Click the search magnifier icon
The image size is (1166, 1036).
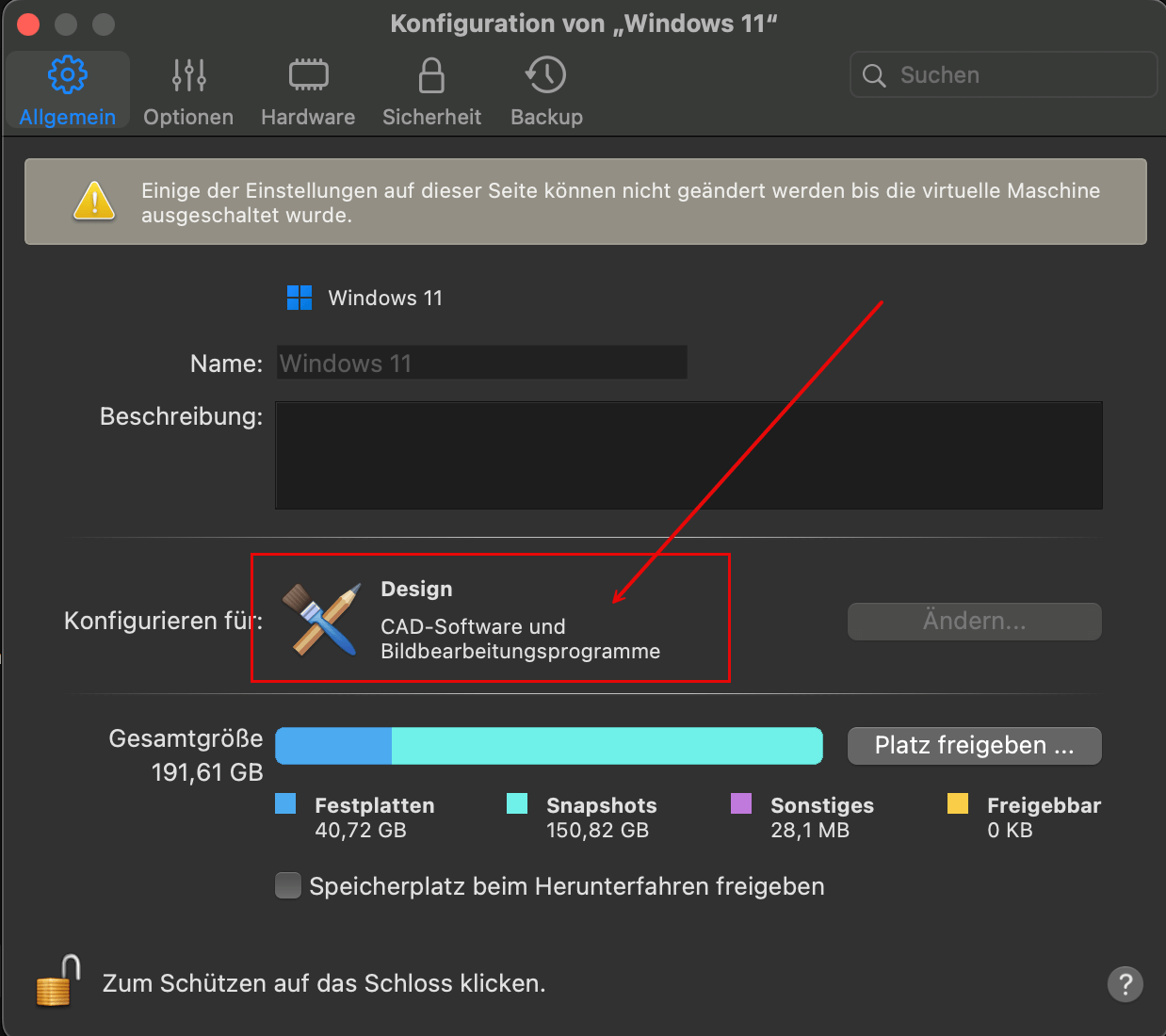(x=874, y=75)
